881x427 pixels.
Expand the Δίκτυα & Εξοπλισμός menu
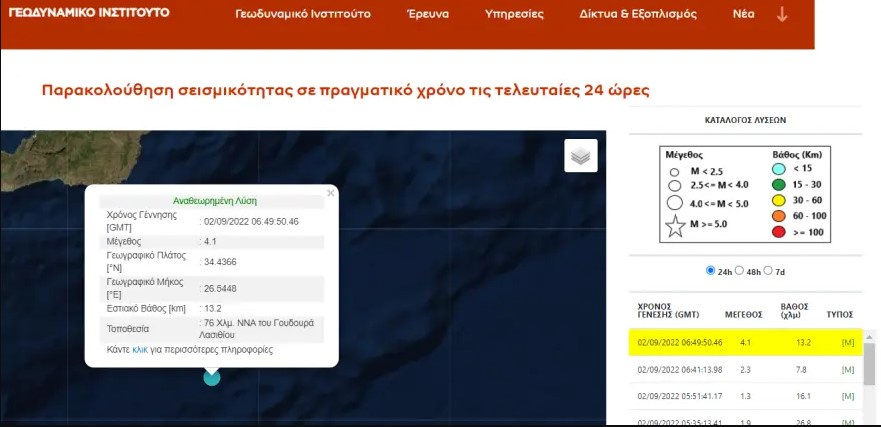pos(638,14)
